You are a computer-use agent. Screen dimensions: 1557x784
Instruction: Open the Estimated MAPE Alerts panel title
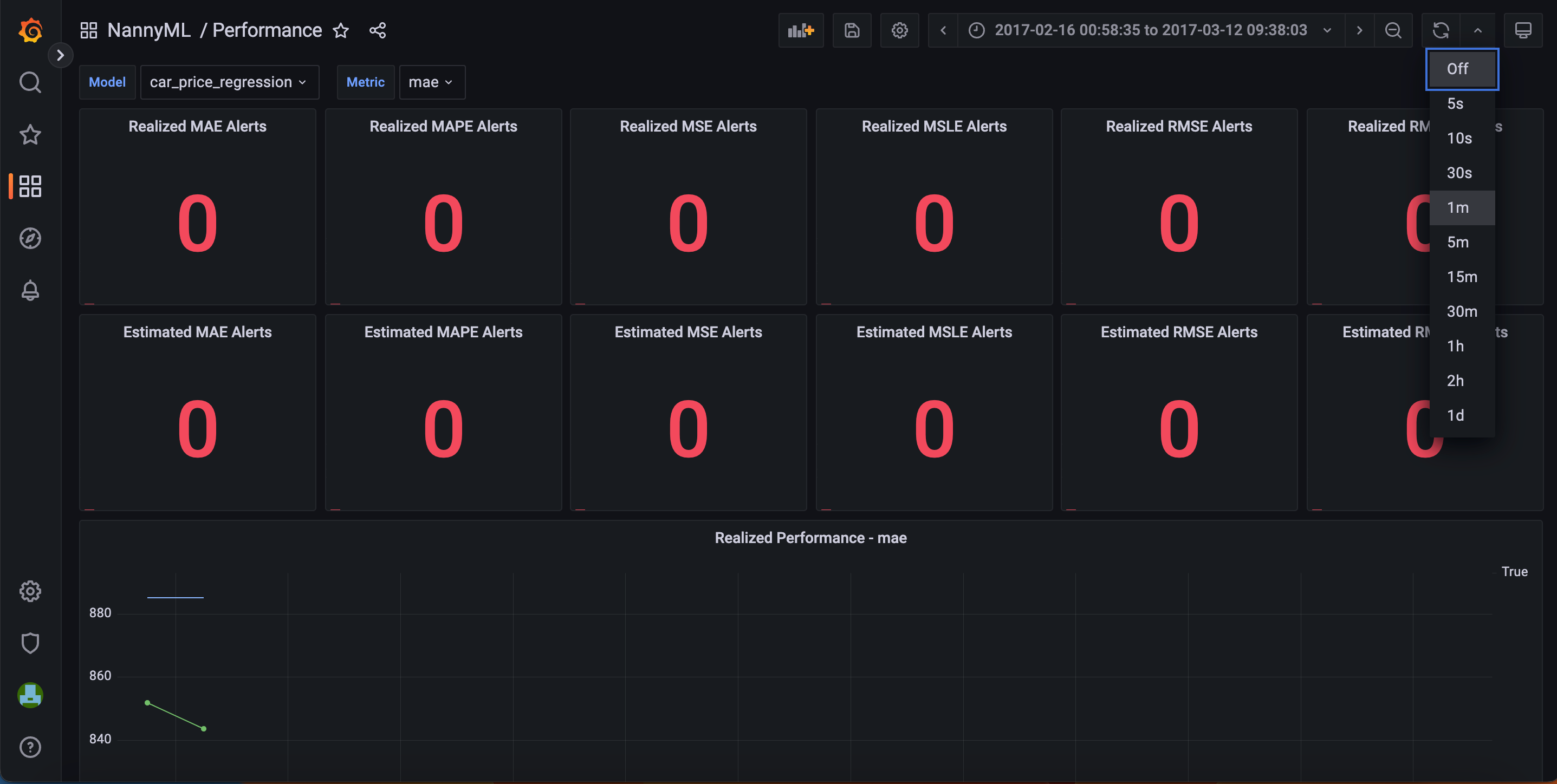443,332
